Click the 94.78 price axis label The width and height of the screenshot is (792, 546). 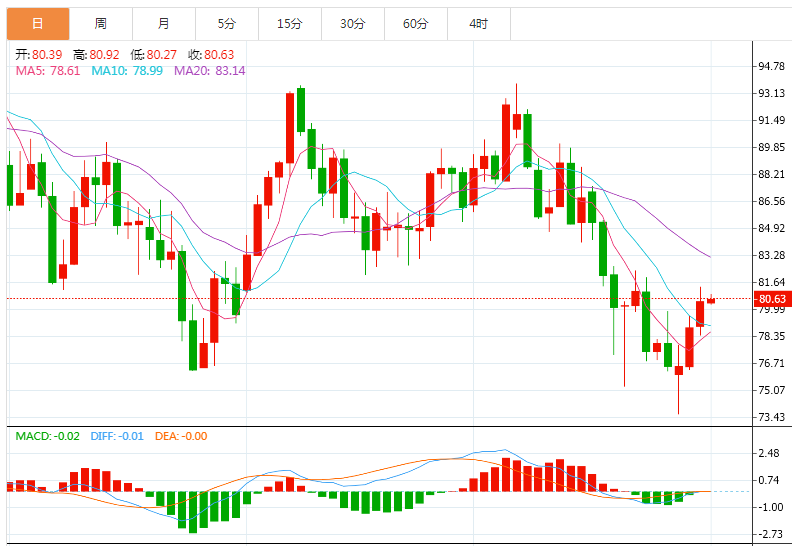pos(772,66)
